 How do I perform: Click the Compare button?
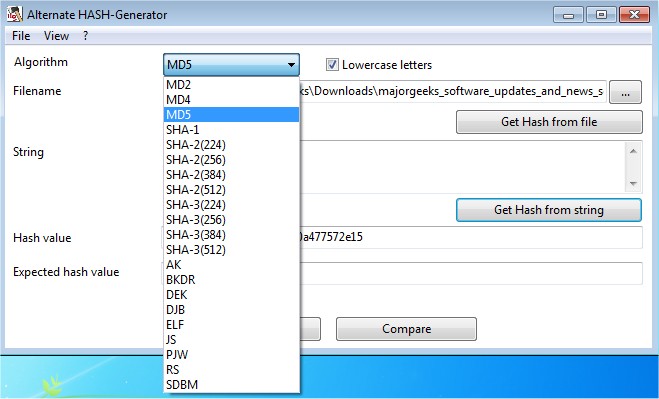click(406, 329)
